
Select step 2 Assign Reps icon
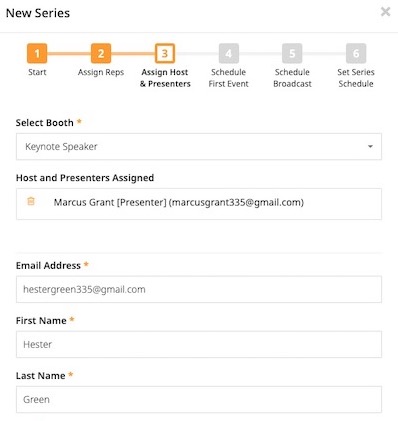click(101, 53)
